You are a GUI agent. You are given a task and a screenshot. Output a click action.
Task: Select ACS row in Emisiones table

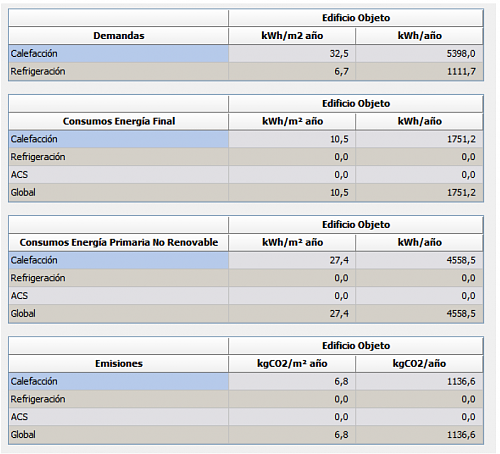pyautogui.click(x=246, y=417)
